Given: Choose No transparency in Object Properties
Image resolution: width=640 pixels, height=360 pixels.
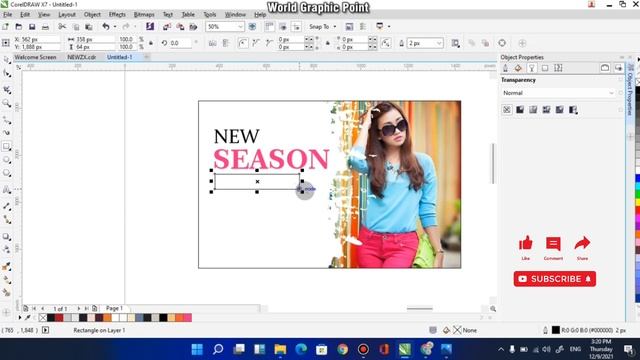Looking at the screenshot, I should coord(507,110).
